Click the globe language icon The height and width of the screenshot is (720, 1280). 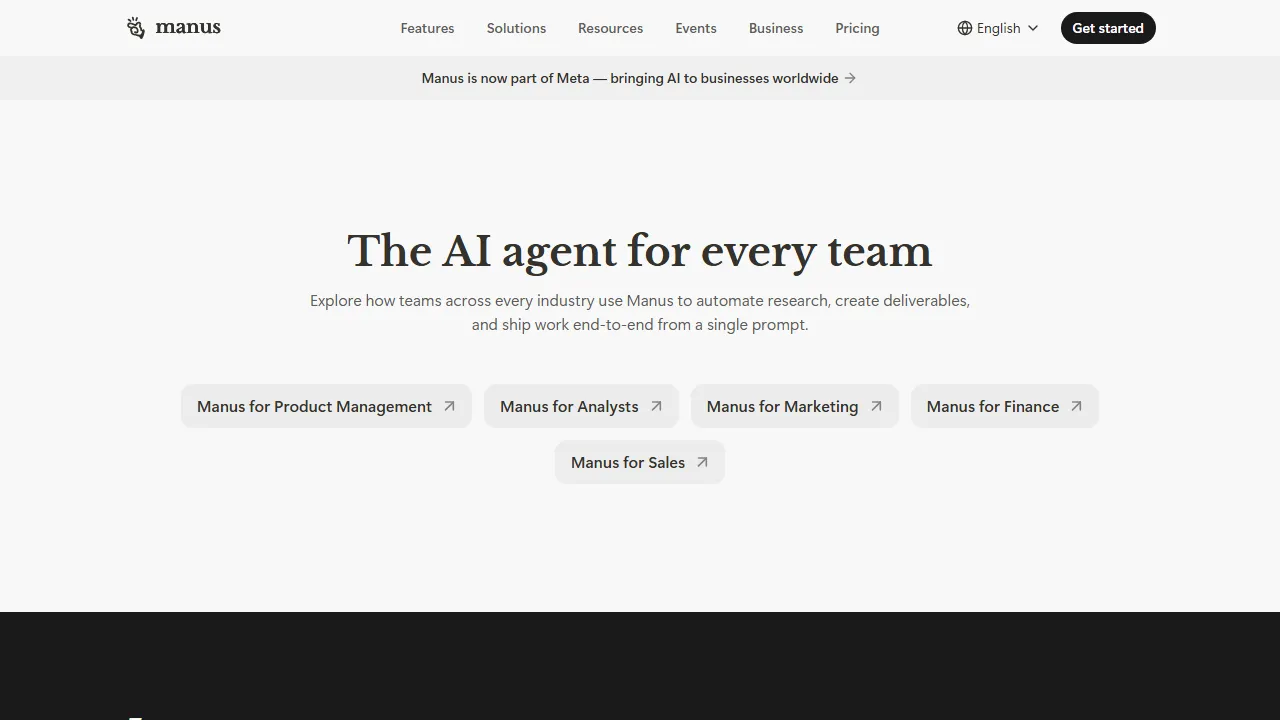[x=965, y=28]
